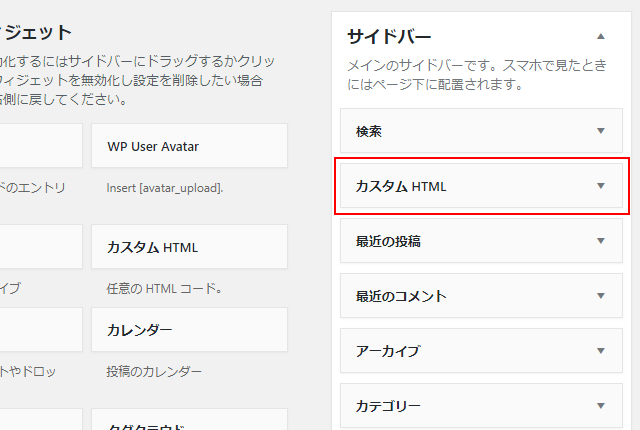The width and height of the screenshot is (640, 430).
Task: Click the Insert [avatar_upload] description text
Action: 165,187
